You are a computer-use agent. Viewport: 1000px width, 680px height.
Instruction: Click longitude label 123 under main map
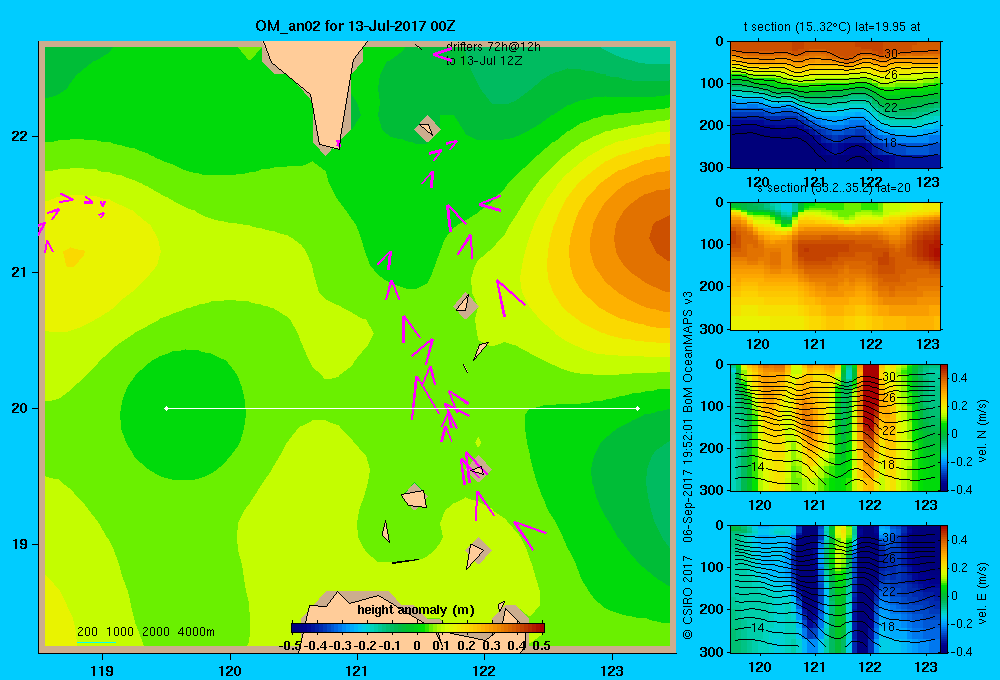[612, 670]
